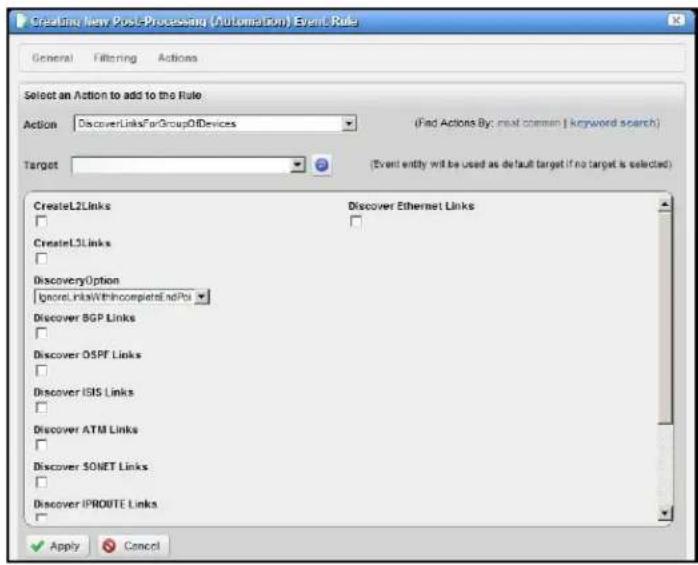
Task: Check the Discover BGP Links box
Action: 41,333
